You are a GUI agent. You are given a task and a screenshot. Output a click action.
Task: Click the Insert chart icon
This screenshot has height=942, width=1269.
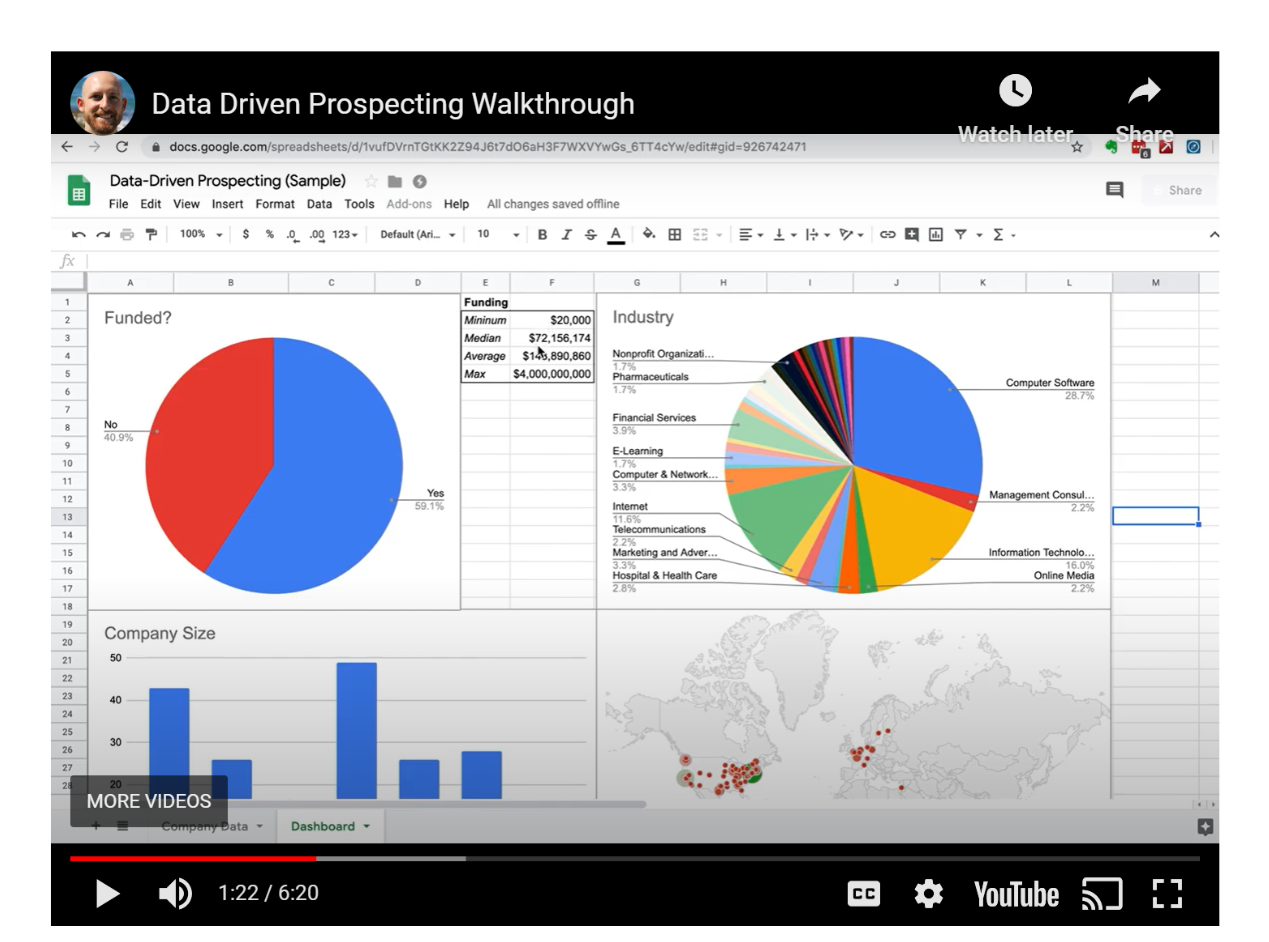(x=935, y=235)
